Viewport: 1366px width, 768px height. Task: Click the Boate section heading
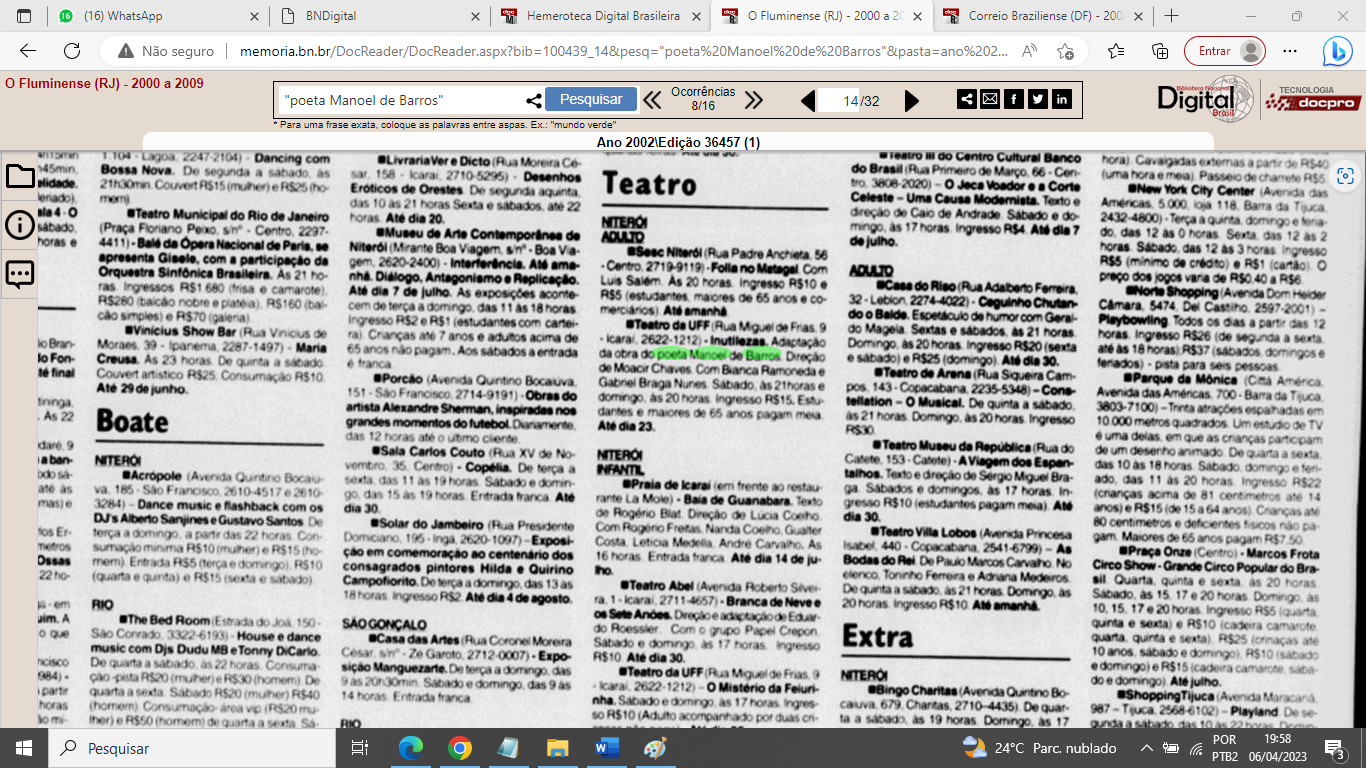pyautogui.click(x=133, y=420)
